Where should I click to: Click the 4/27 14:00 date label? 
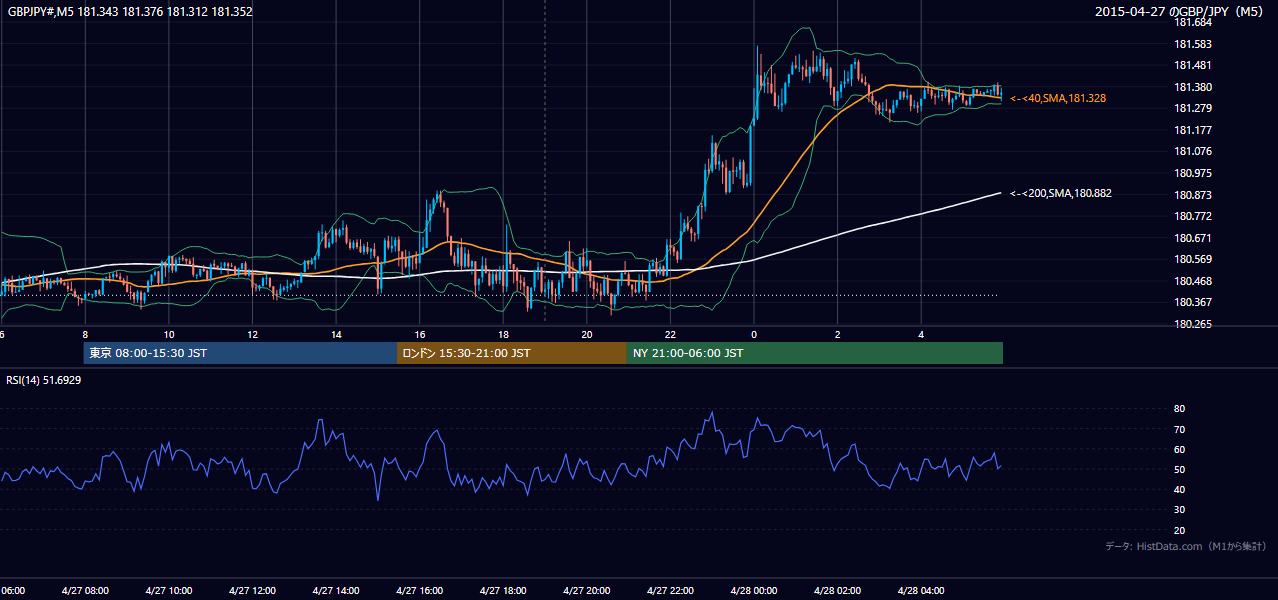[x=336, y=591]
